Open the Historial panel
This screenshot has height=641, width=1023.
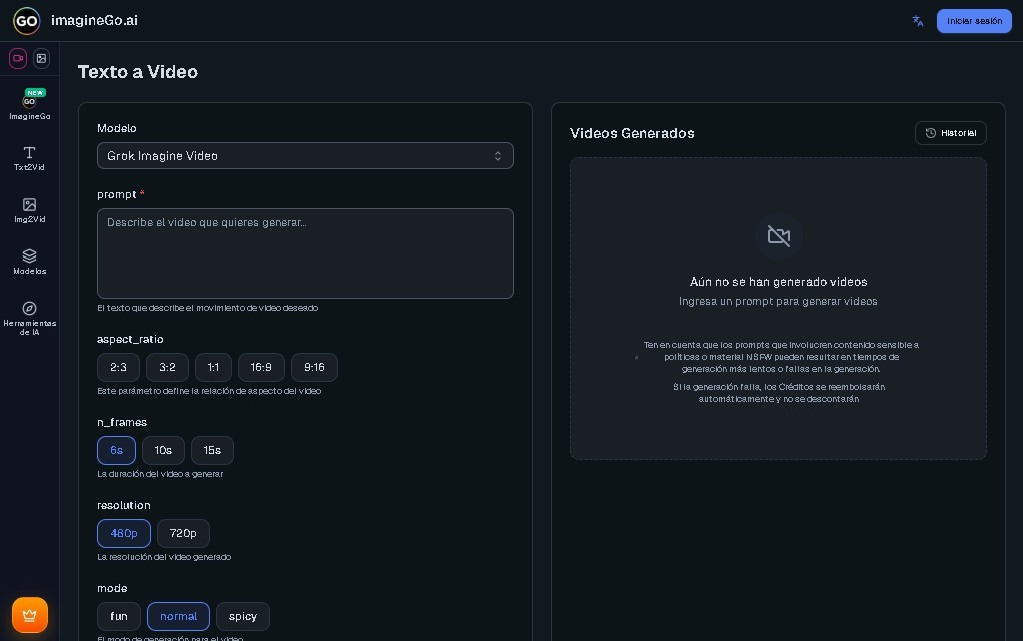coord(950,133)
